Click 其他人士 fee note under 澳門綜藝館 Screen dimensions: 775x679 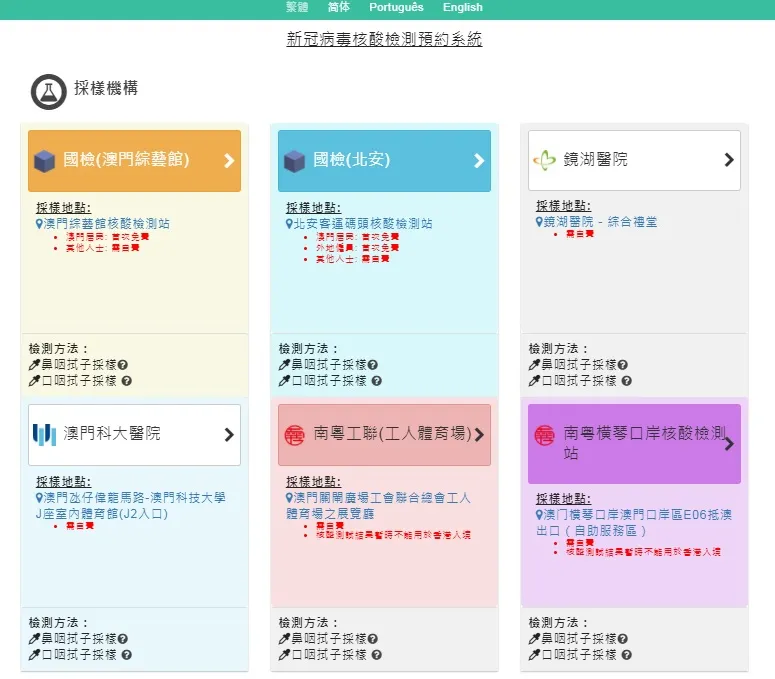click(103, 248)
